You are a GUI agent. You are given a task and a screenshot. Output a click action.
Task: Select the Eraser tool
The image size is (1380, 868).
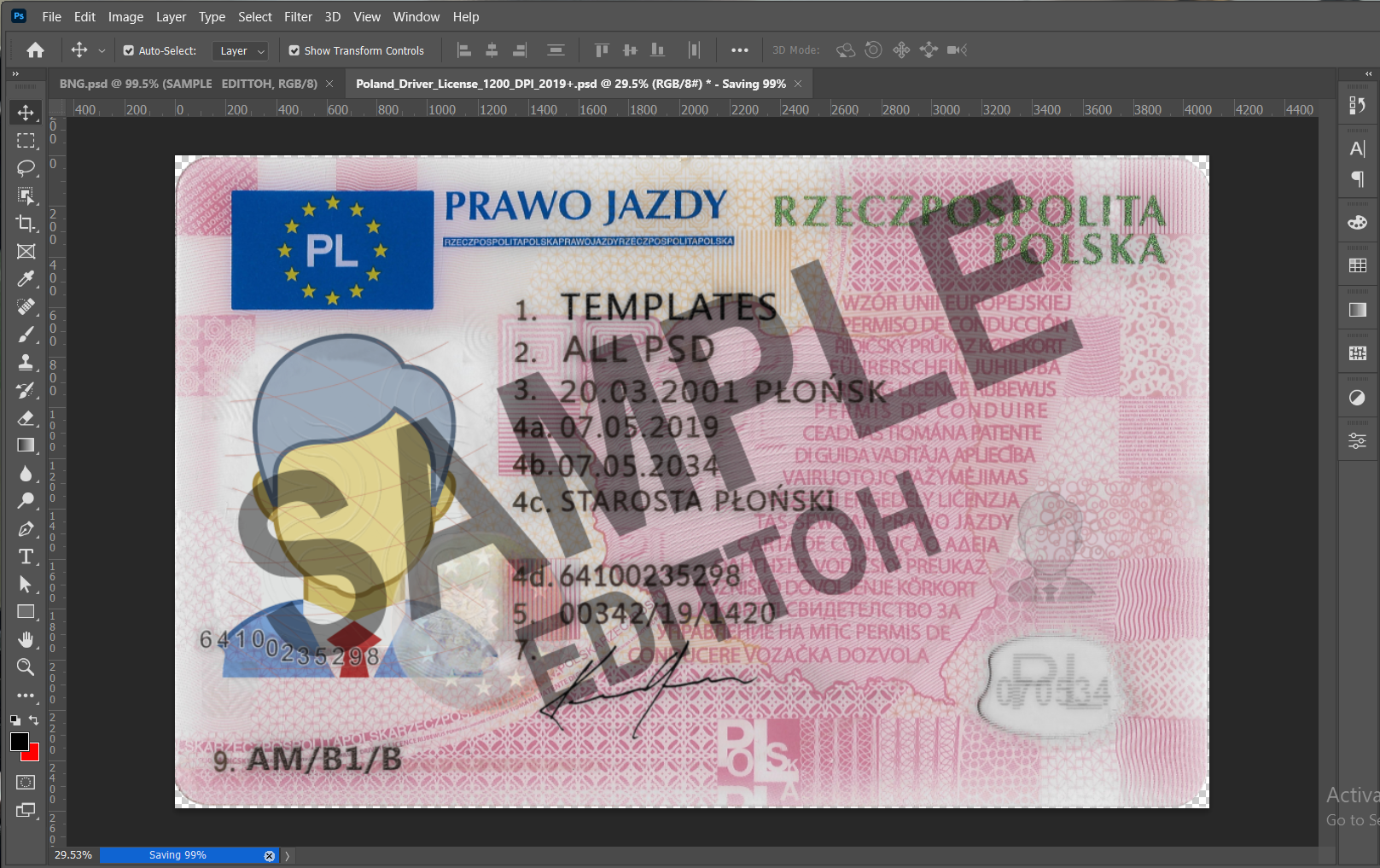pos(26,418)
